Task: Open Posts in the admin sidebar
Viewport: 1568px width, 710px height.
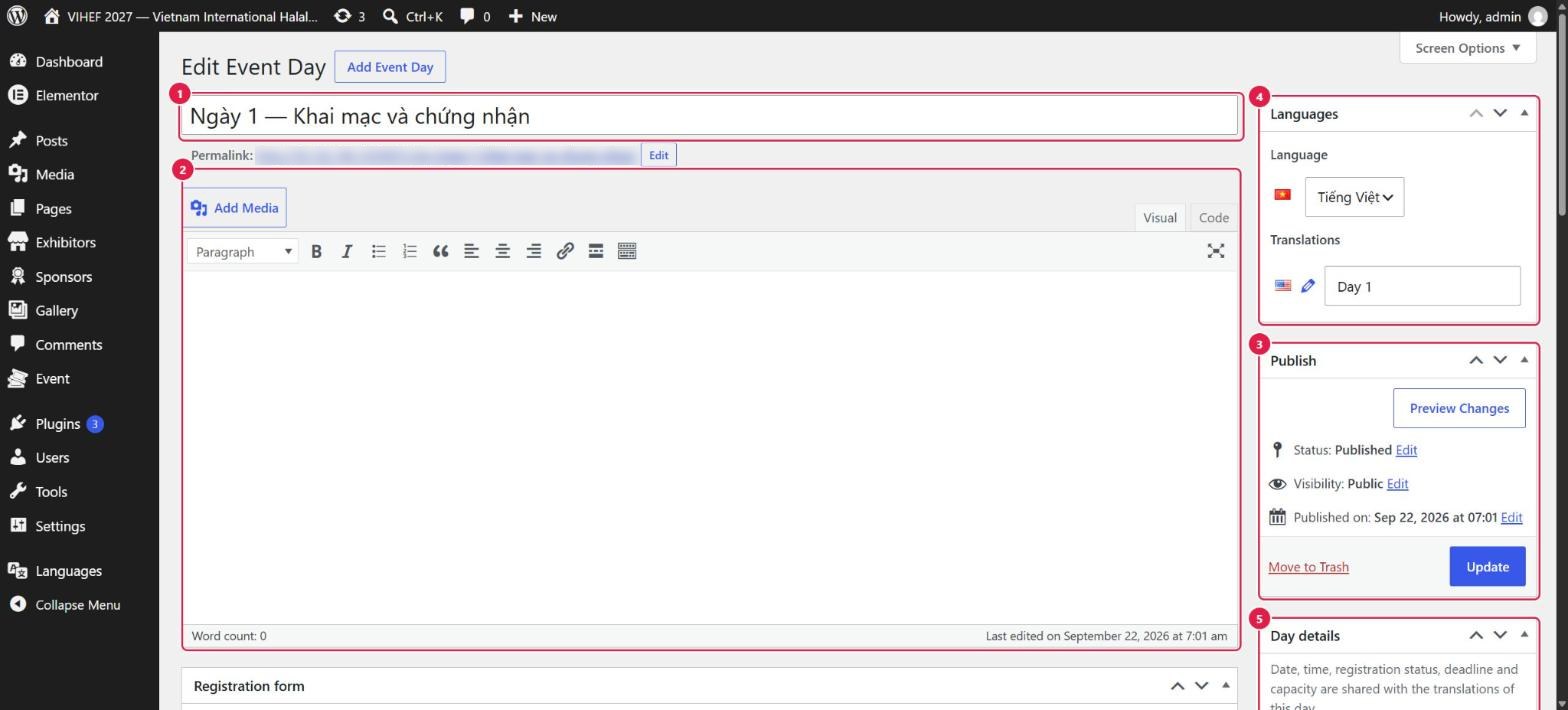Action: point(51,141)
